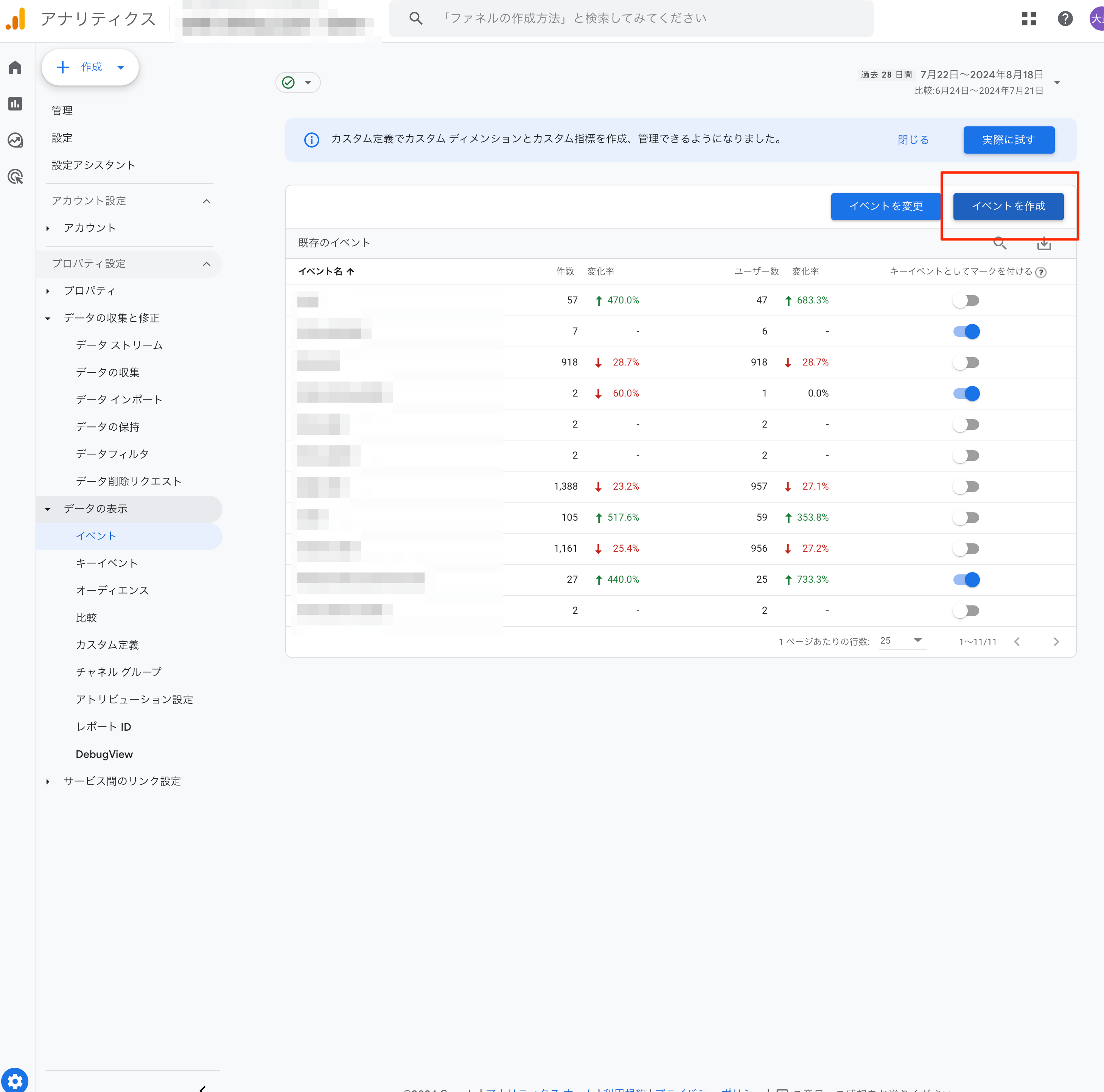1104x1092 pixels.
Task: Toggle key event for row with 27 count
Action: 966,579
